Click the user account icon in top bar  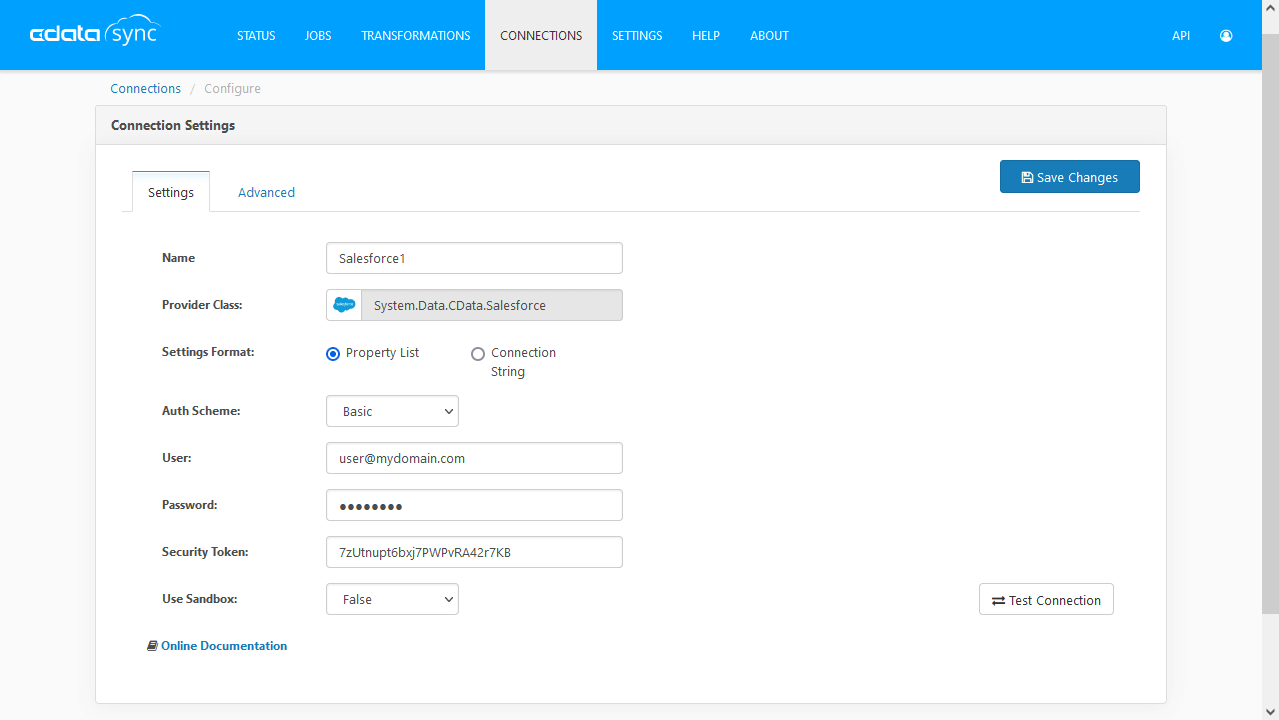coord(1225,35)
